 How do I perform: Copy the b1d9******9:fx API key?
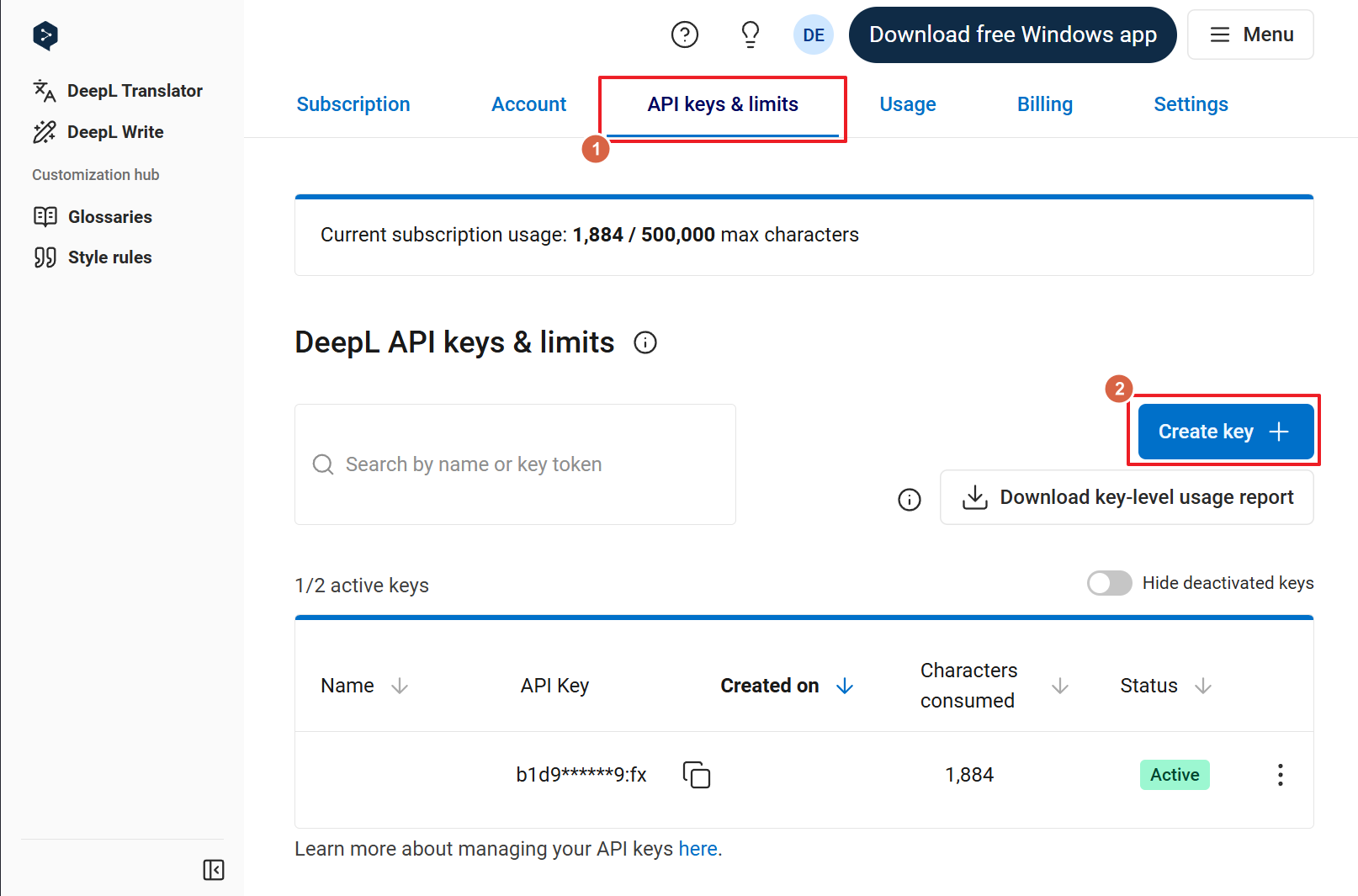(697, 774)
